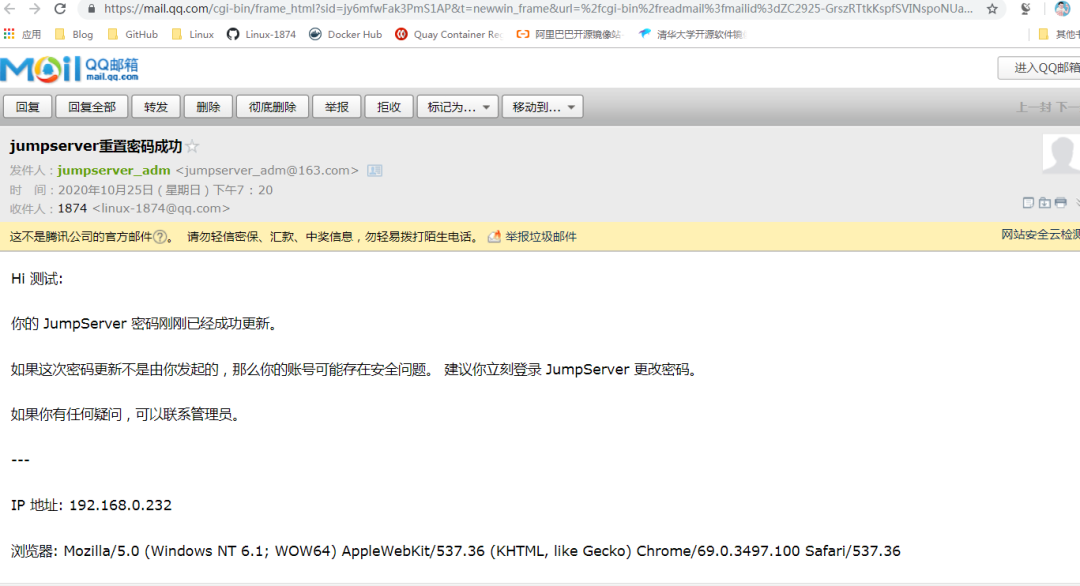Click the 彻底删除 permanent delete button
This screenshot has width=1080, height=586.
click(272, 107)
